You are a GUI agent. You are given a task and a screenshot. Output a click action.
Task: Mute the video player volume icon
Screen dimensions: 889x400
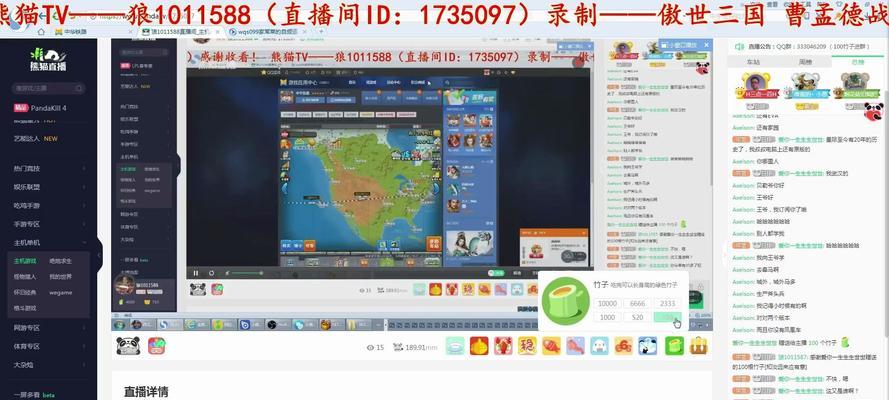227,273
